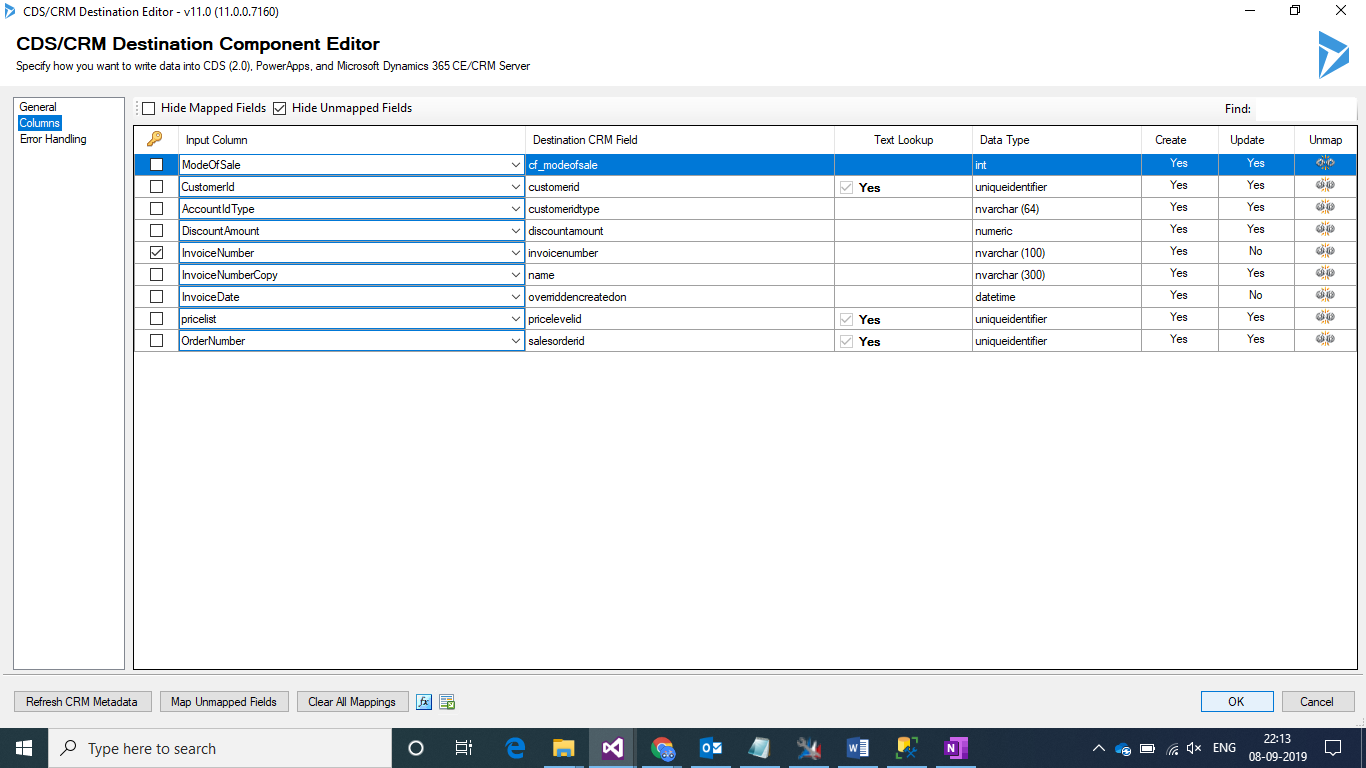Viewport: 1366px width, 768px height.
Task: Unmap the pricelist column mapping
Action: pyautogui.click(x=1325, y=317)
